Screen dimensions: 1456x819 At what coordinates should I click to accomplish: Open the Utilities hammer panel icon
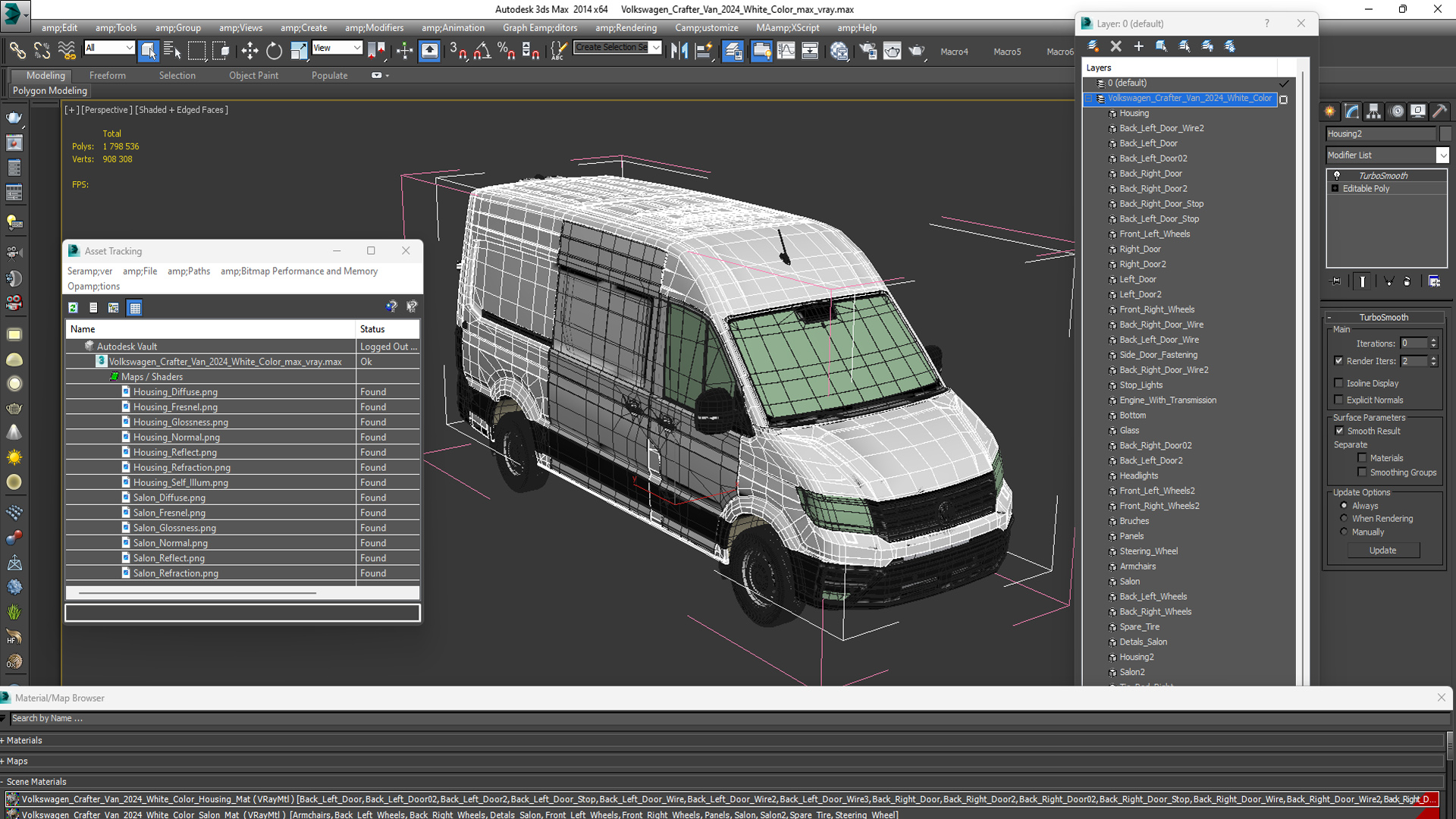(1440, 111)
